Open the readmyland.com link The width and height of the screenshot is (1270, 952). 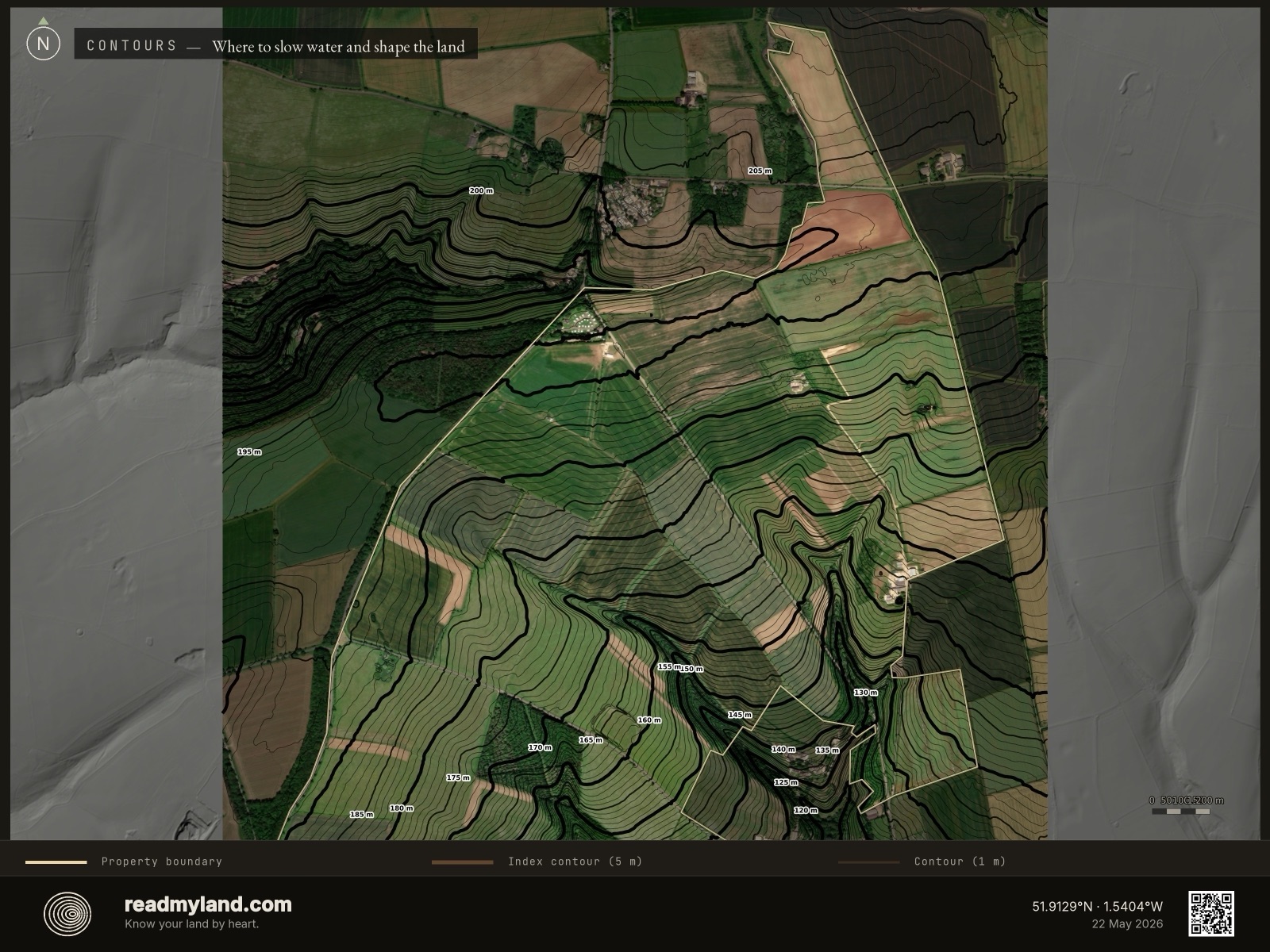pyautogui.click(x=208, y=904)
